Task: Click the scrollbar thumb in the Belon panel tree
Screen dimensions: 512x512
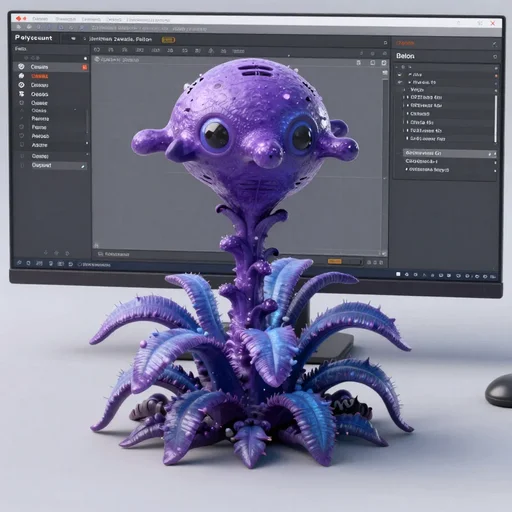Action: coord(496,119)
